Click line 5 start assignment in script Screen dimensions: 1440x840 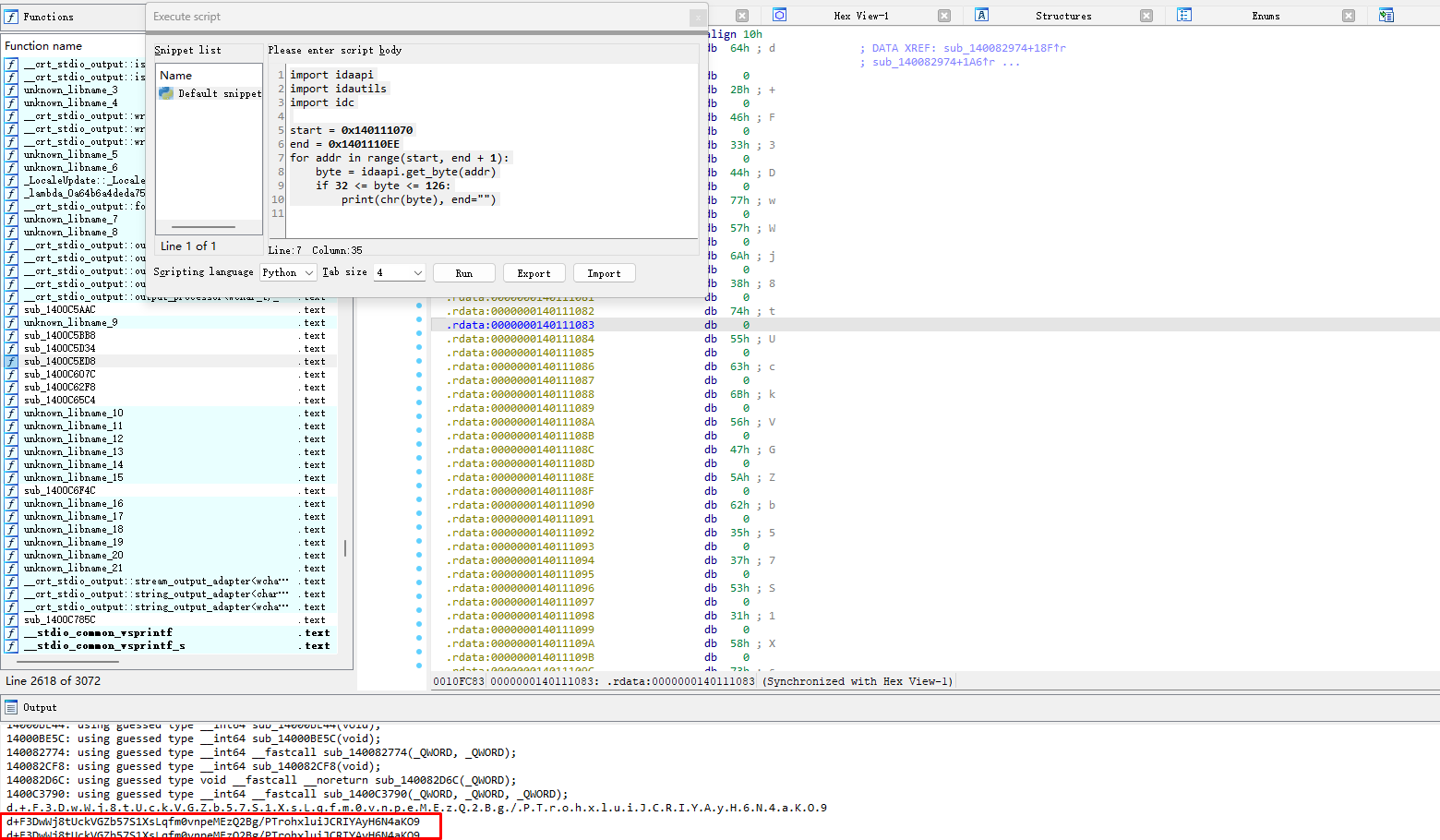pos(352,130)
